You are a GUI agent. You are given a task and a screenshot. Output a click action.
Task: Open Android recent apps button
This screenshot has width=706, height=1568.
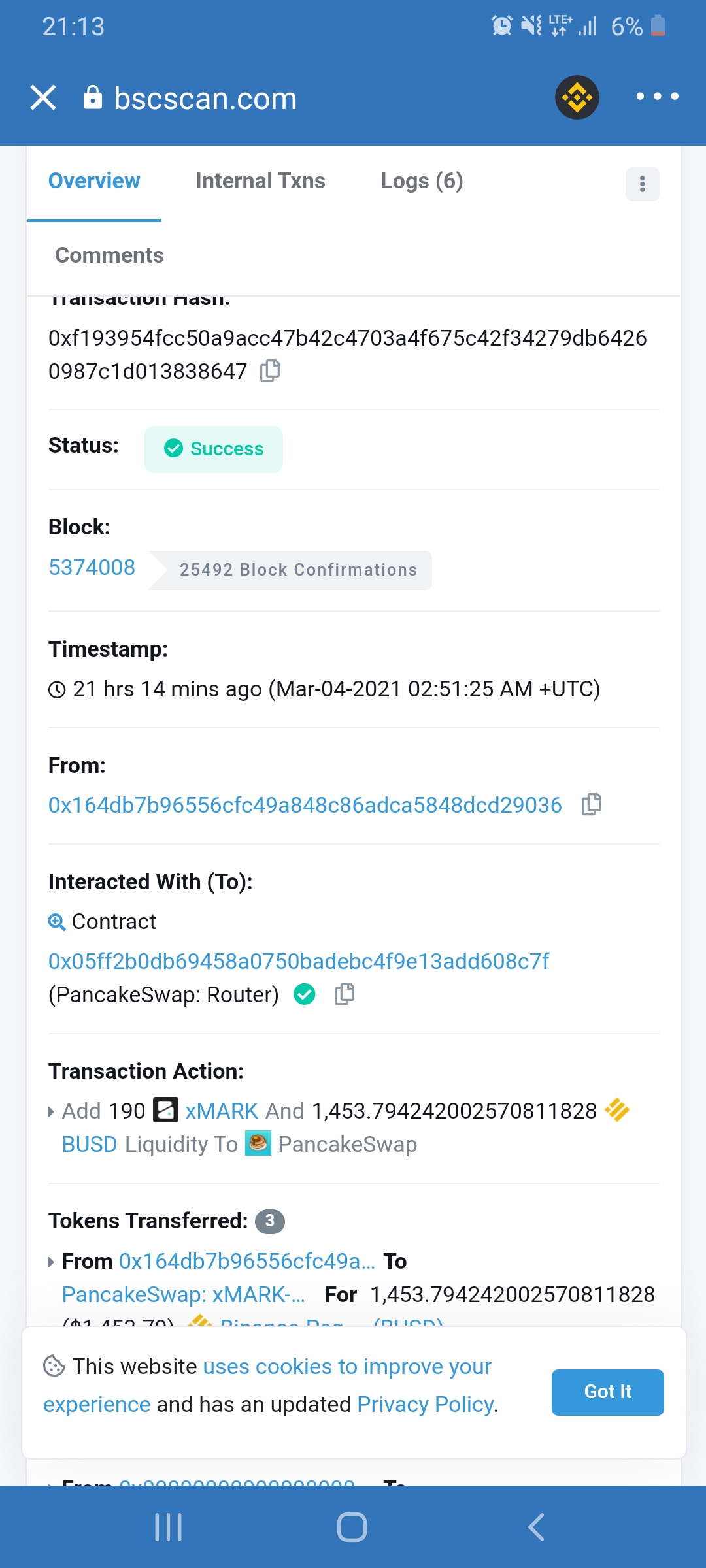[x=169, y=1527]
